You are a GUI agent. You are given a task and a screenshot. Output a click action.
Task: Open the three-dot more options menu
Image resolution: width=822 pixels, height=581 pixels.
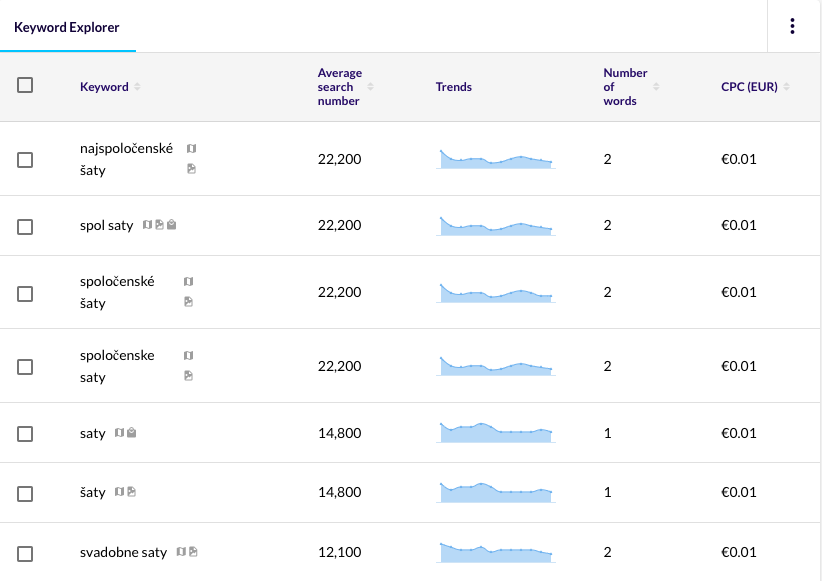(x=792, y=26)
